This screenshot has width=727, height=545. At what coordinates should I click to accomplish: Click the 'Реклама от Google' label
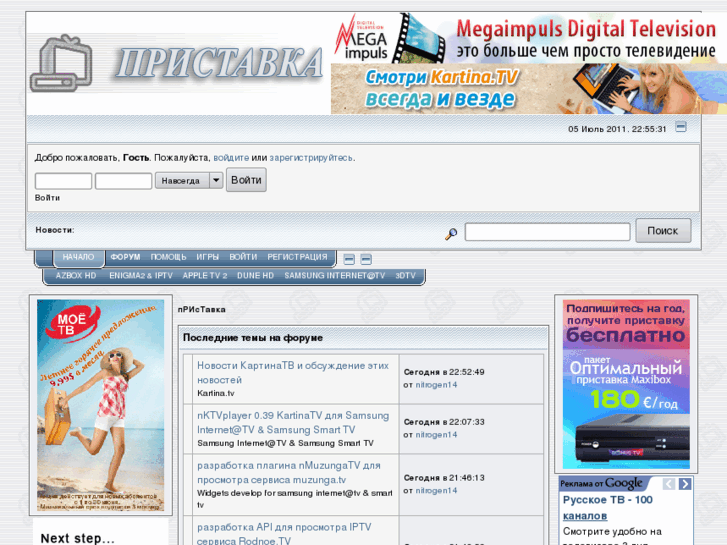pos(601,484)
